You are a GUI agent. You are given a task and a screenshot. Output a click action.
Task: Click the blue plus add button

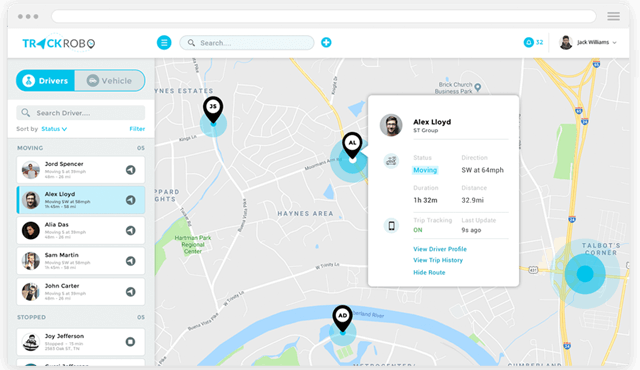click(x=326, y=42)
